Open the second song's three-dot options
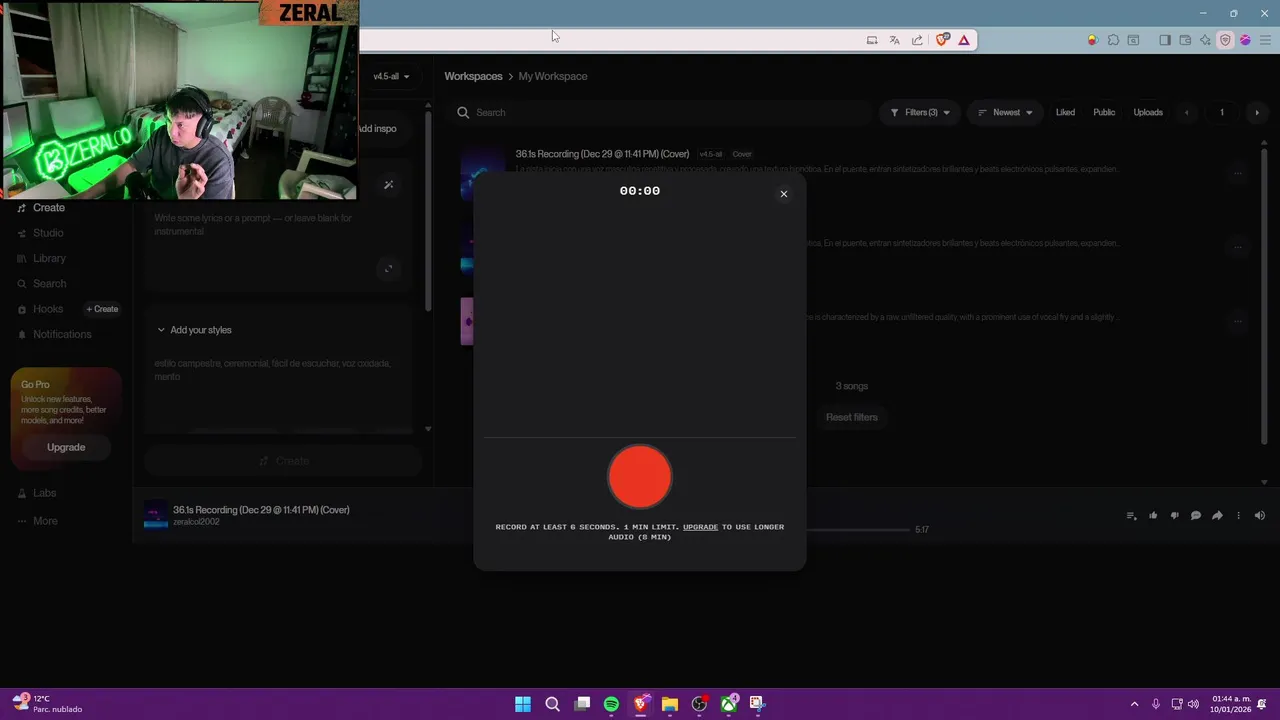This screenshot has width=1280, height=720. coord(1238,247)
